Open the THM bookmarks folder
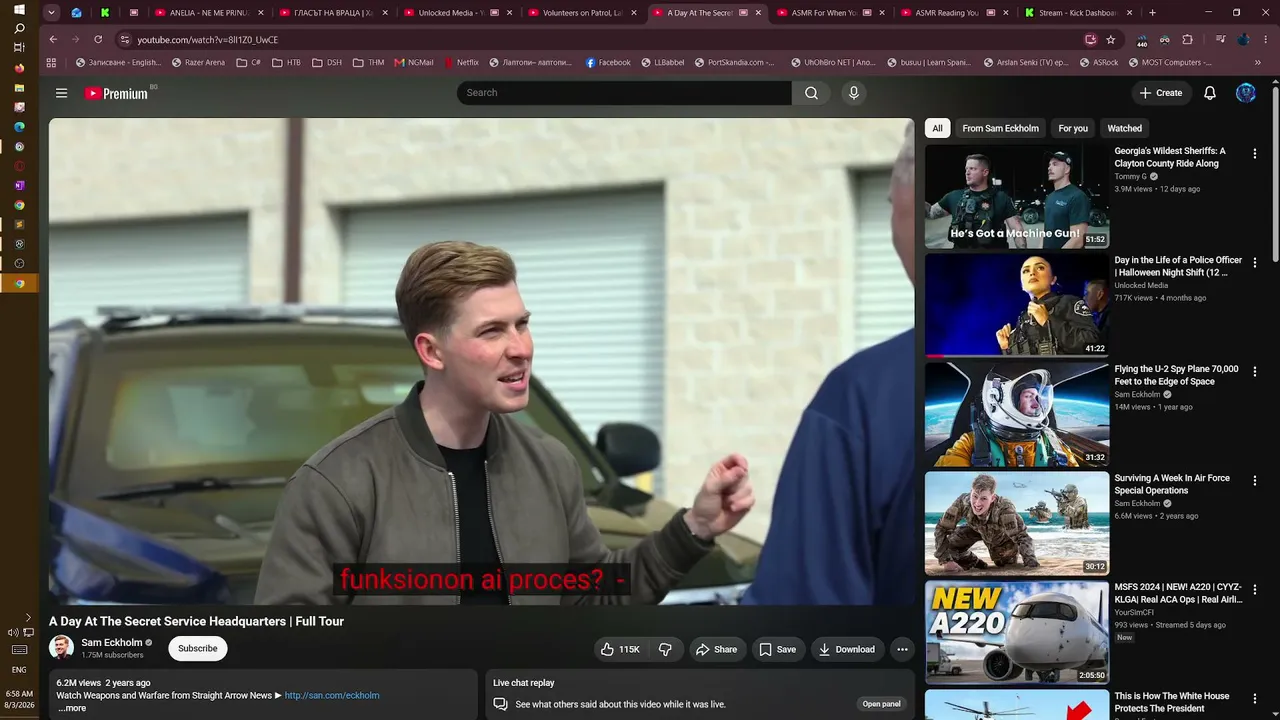The height and width of the screenshot is (720, 1280). tap(368, 62)
